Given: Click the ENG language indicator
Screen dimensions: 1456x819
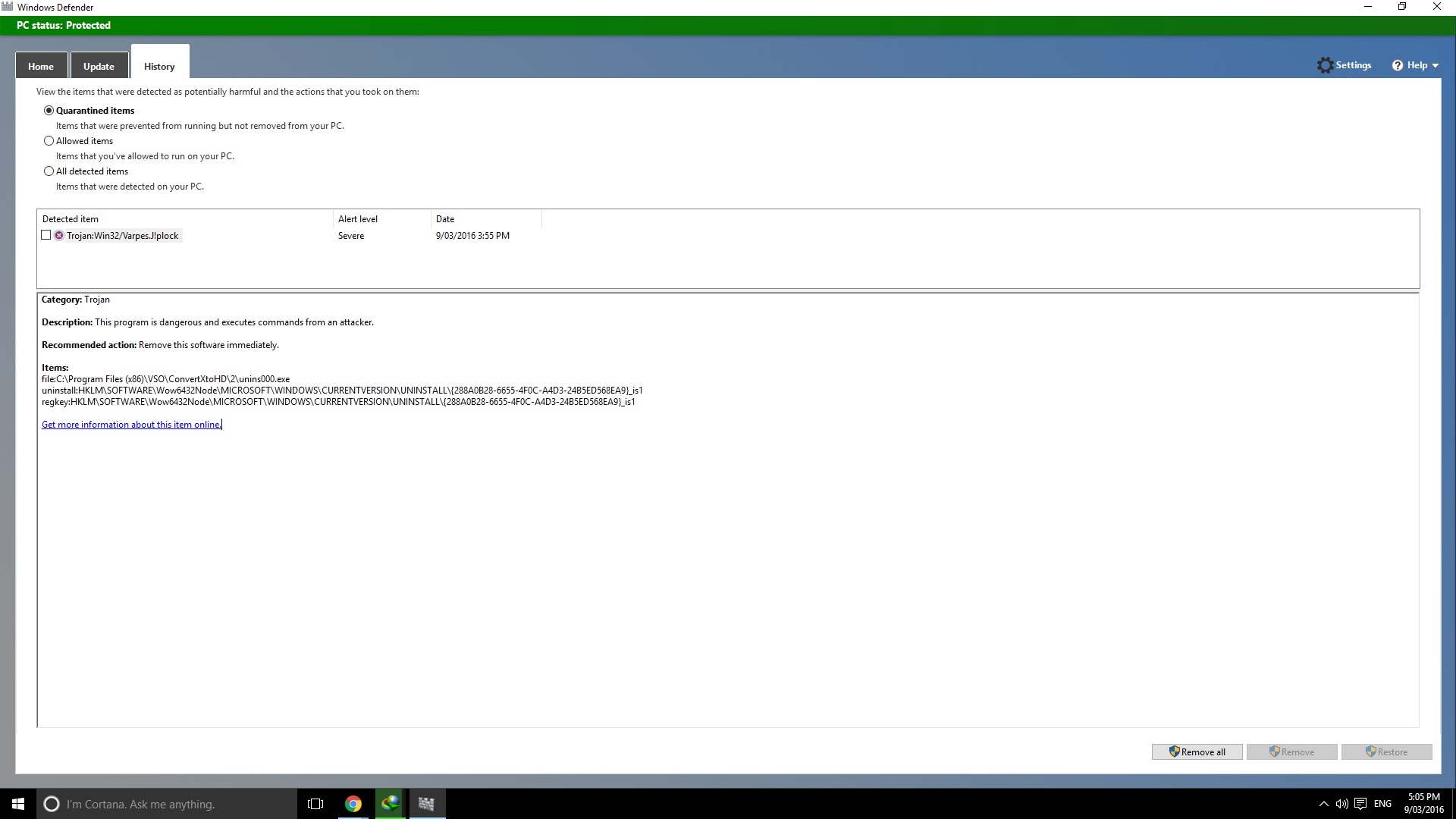Looking at the screenshot, I should tap(1382, 804).
